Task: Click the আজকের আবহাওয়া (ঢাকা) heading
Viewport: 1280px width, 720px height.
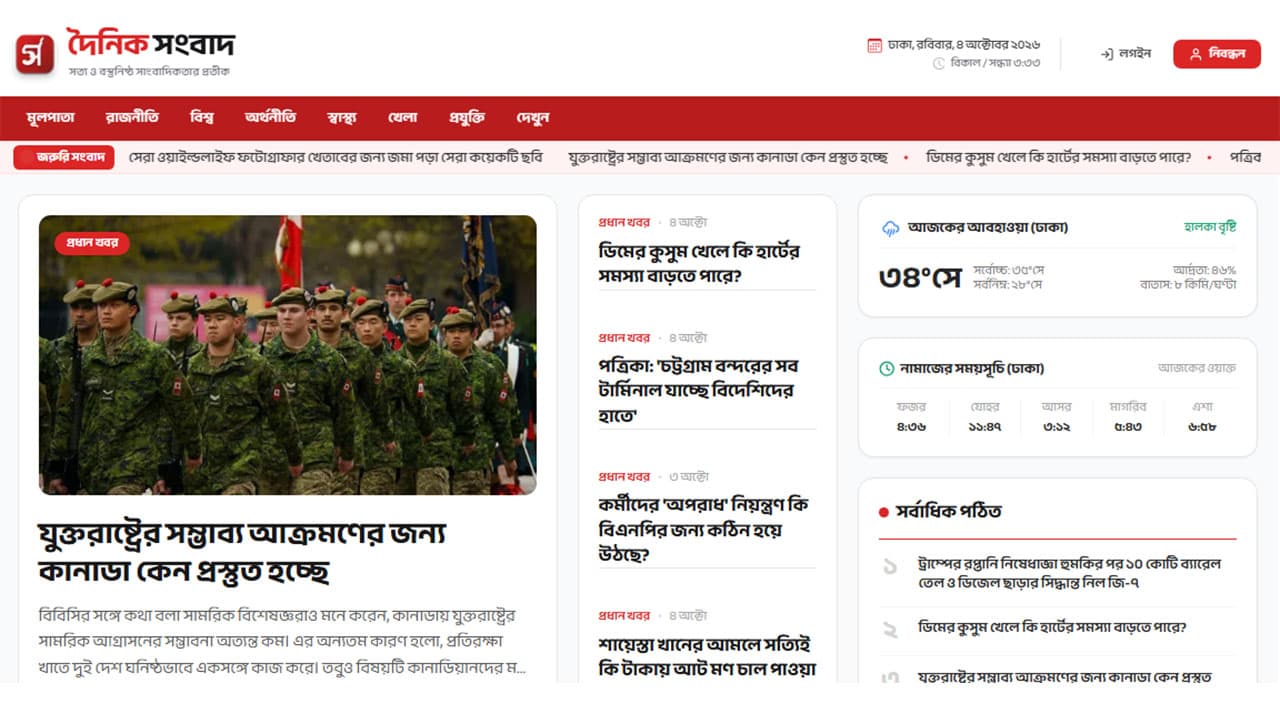Action: pyautogui.click(x=988, y=228)
